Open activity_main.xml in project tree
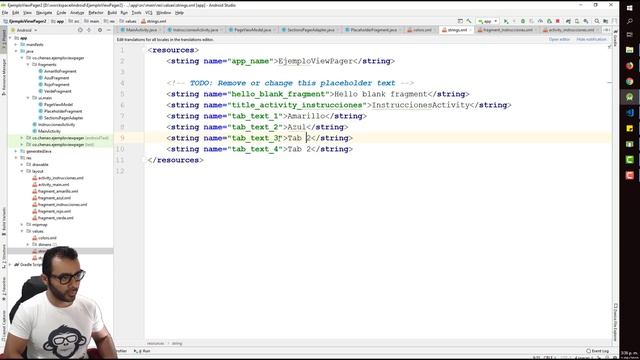The width and height of the screenshot is (640, 360). point(53,184)
